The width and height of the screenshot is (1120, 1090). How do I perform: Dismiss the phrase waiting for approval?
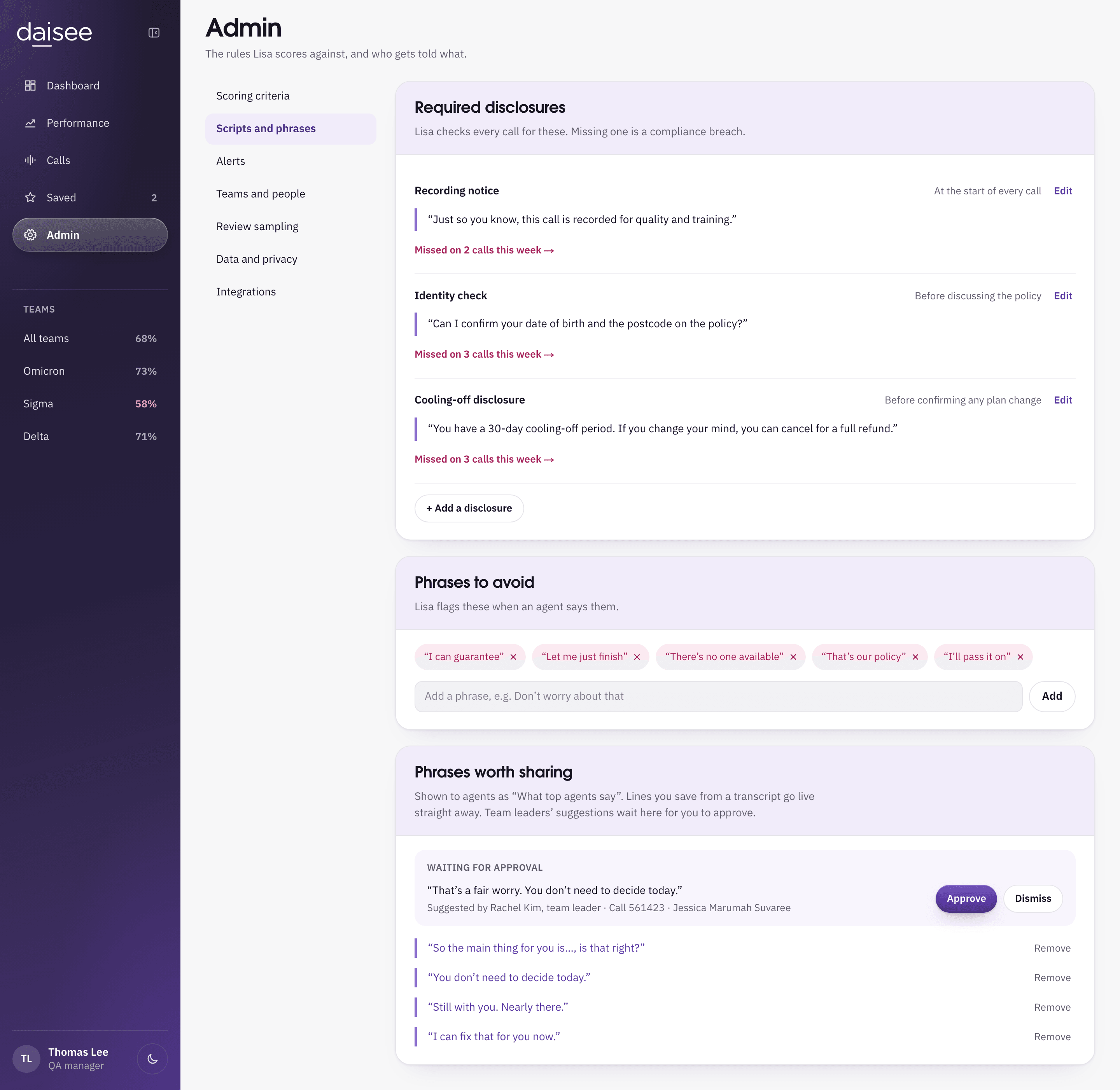(1033, 898)
